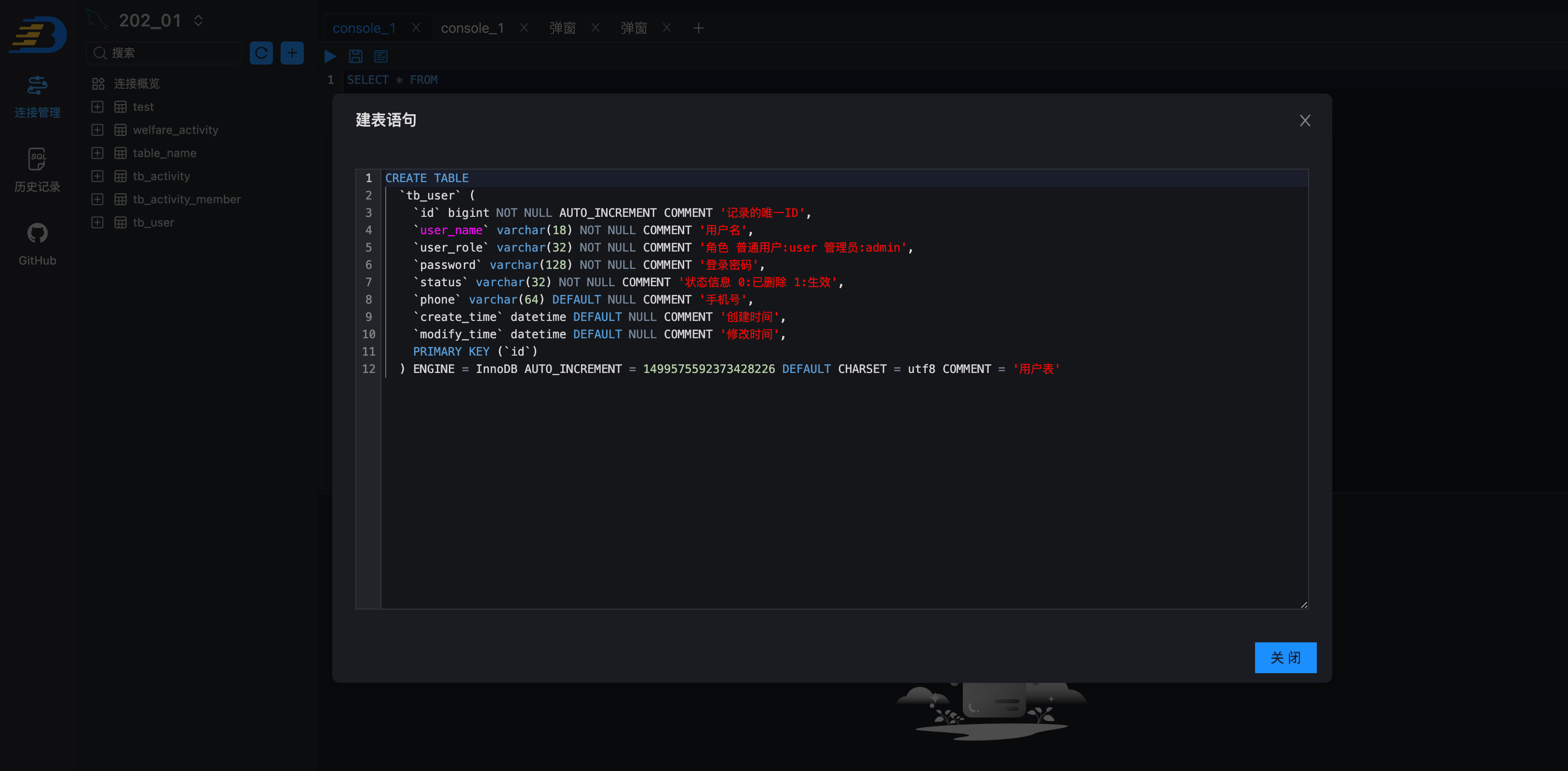1568x771 pixels.
Task: Open the GitHub sidebar icon
Action: [37, 243]
